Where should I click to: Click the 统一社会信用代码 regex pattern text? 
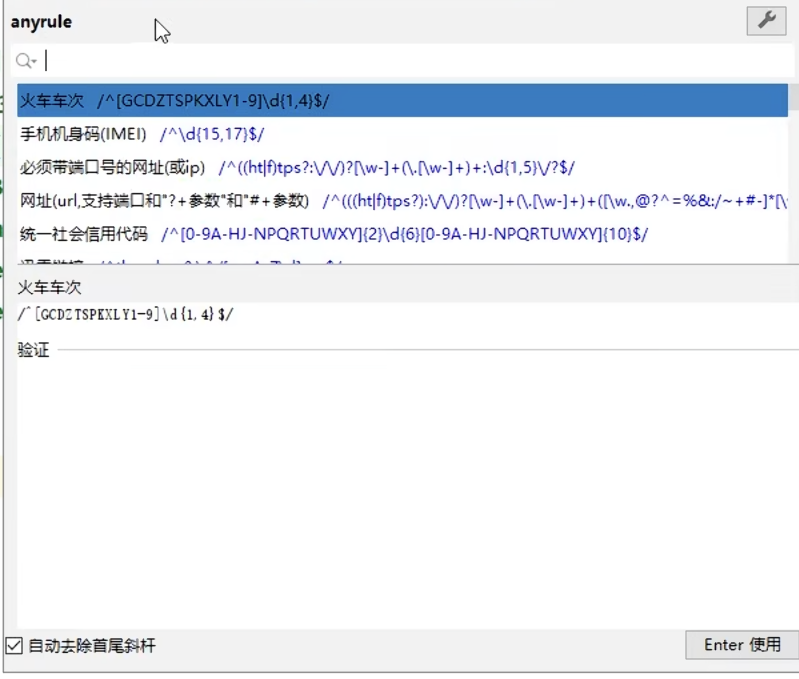tap(404, 234)
